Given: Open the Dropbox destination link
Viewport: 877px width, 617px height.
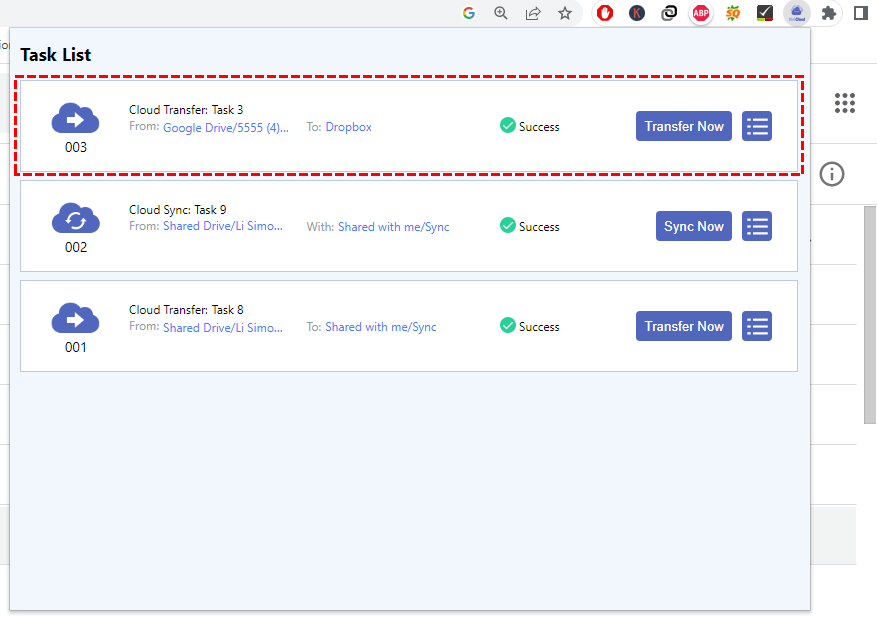Looking at the screenshot, I should [348, 127].
